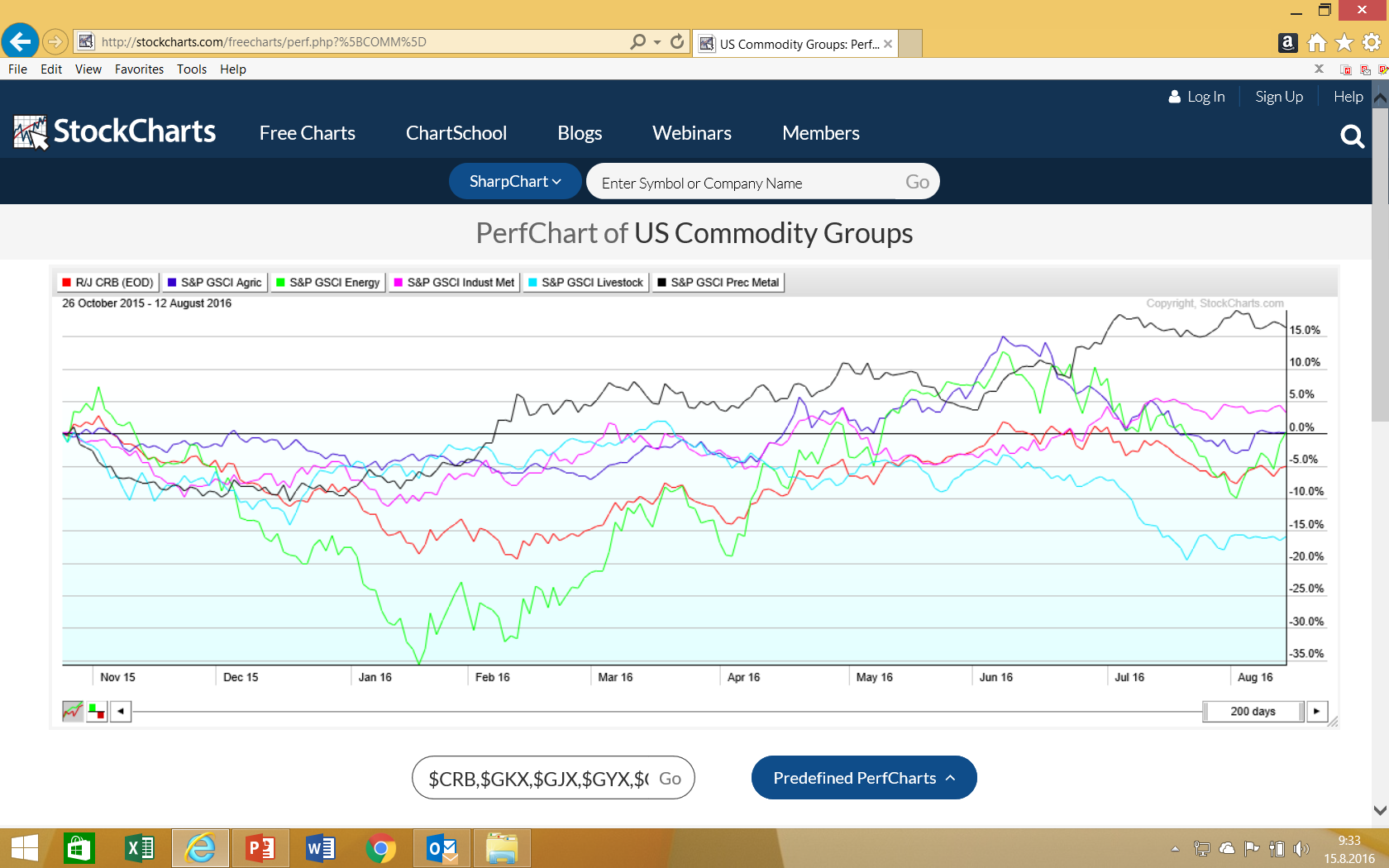Click the chart's left scroll arrow
1389x868 pixels.
[x=121, y=711]
